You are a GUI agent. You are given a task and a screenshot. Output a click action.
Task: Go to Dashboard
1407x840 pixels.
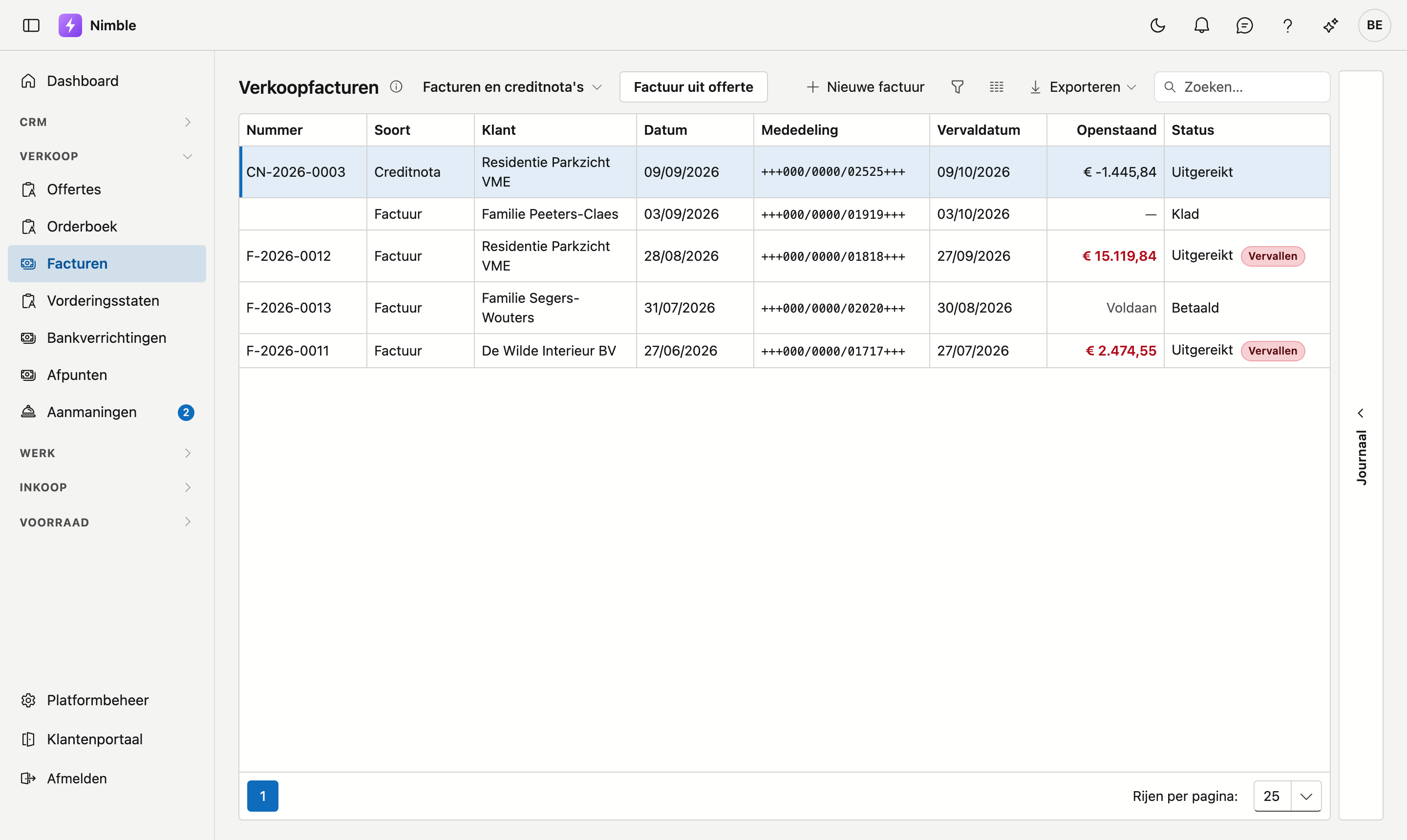(x=107, y=81)
